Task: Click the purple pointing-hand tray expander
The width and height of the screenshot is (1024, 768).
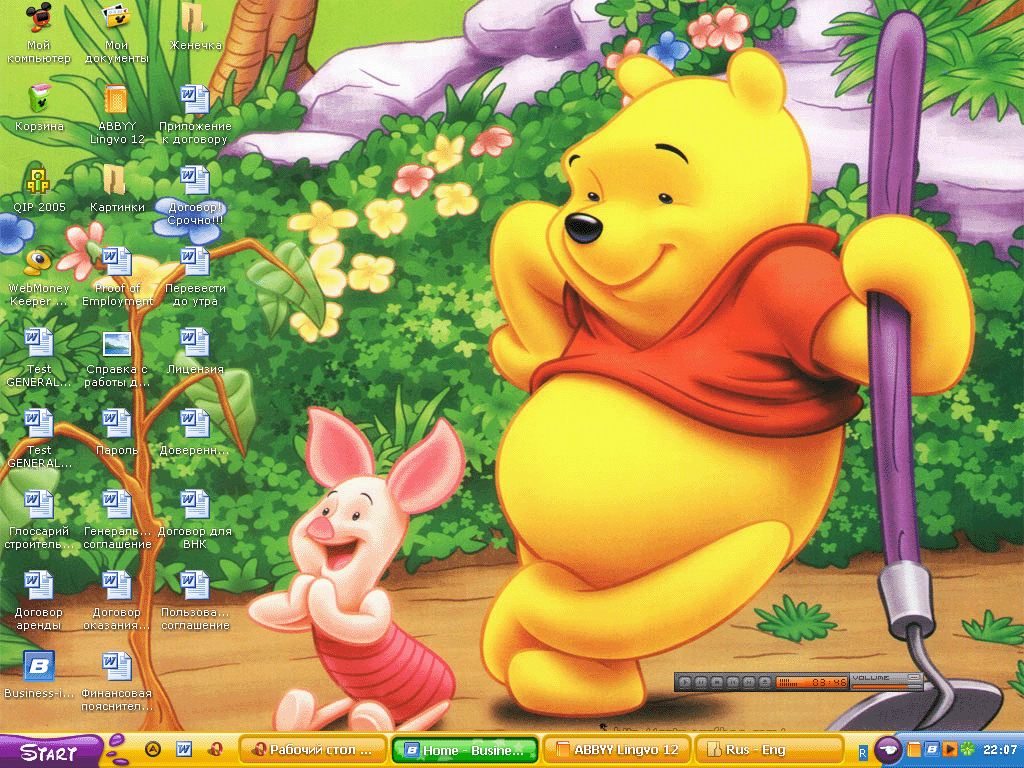Action: click(x=888, y=749)
